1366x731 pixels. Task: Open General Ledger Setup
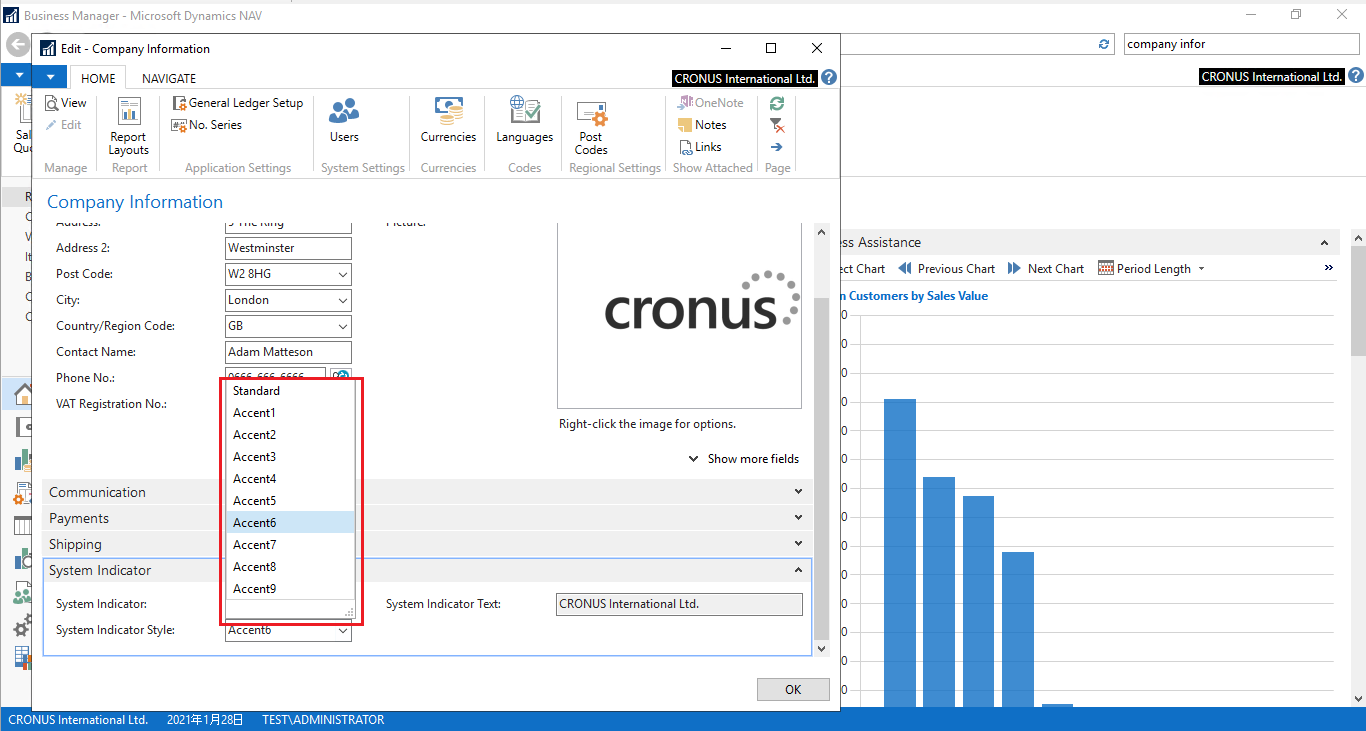coord(238,102)
